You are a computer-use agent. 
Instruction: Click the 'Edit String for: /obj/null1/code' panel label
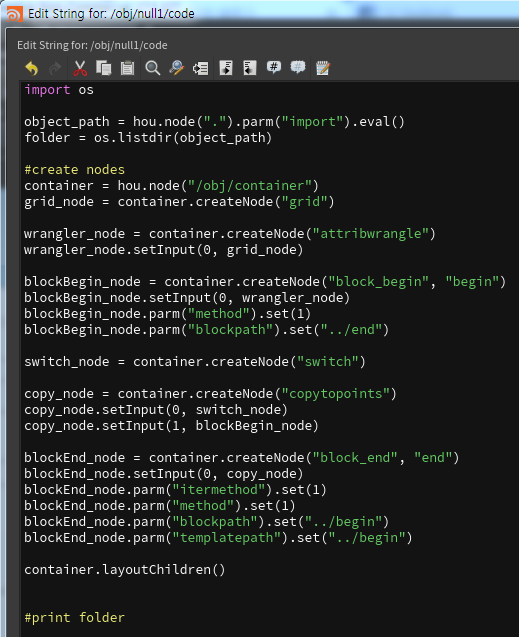tap(92, 45)
